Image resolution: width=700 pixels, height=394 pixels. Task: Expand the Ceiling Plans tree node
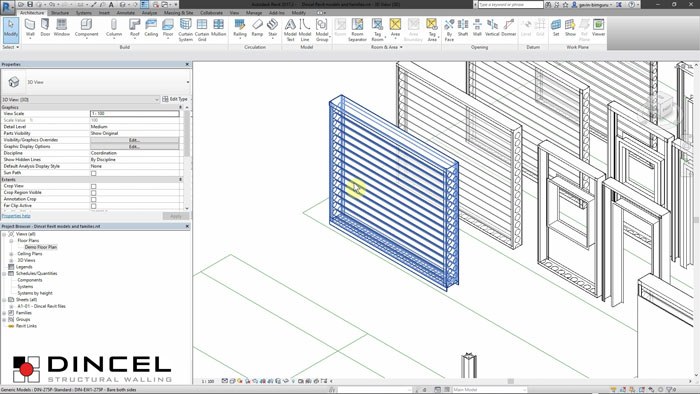click(x=11, y=253)
